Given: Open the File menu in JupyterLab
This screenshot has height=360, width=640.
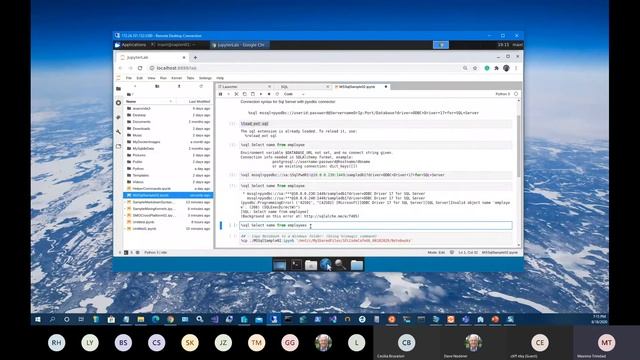Looking at the screenshot, I should (x=129, y=78).
